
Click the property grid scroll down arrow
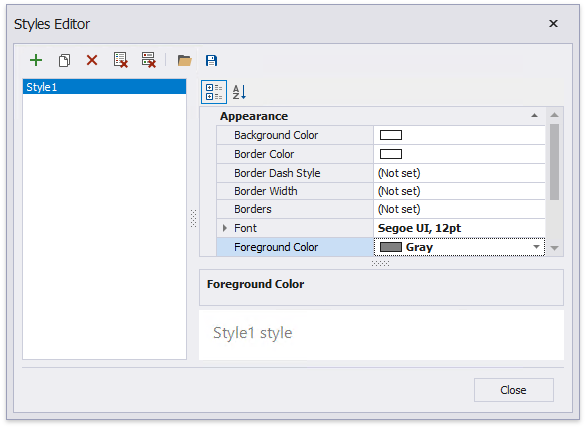(555, 248)
